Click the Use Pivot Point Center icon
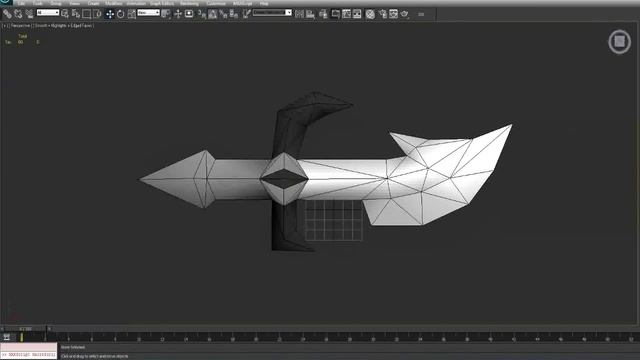Screen dimensions: 640x360 coord(166,14)
